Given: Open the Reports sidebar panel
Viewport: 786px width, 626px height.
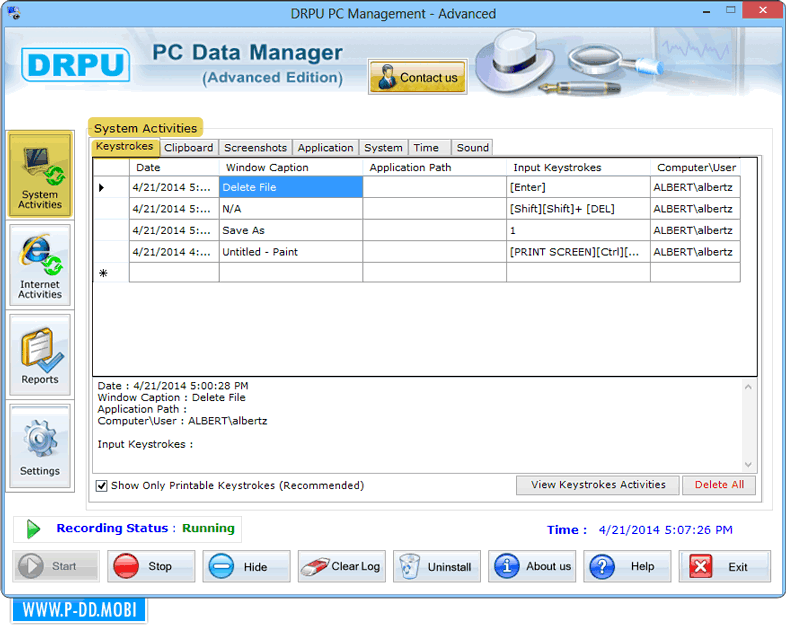Looking at the screenshot, I should point(40,355).
